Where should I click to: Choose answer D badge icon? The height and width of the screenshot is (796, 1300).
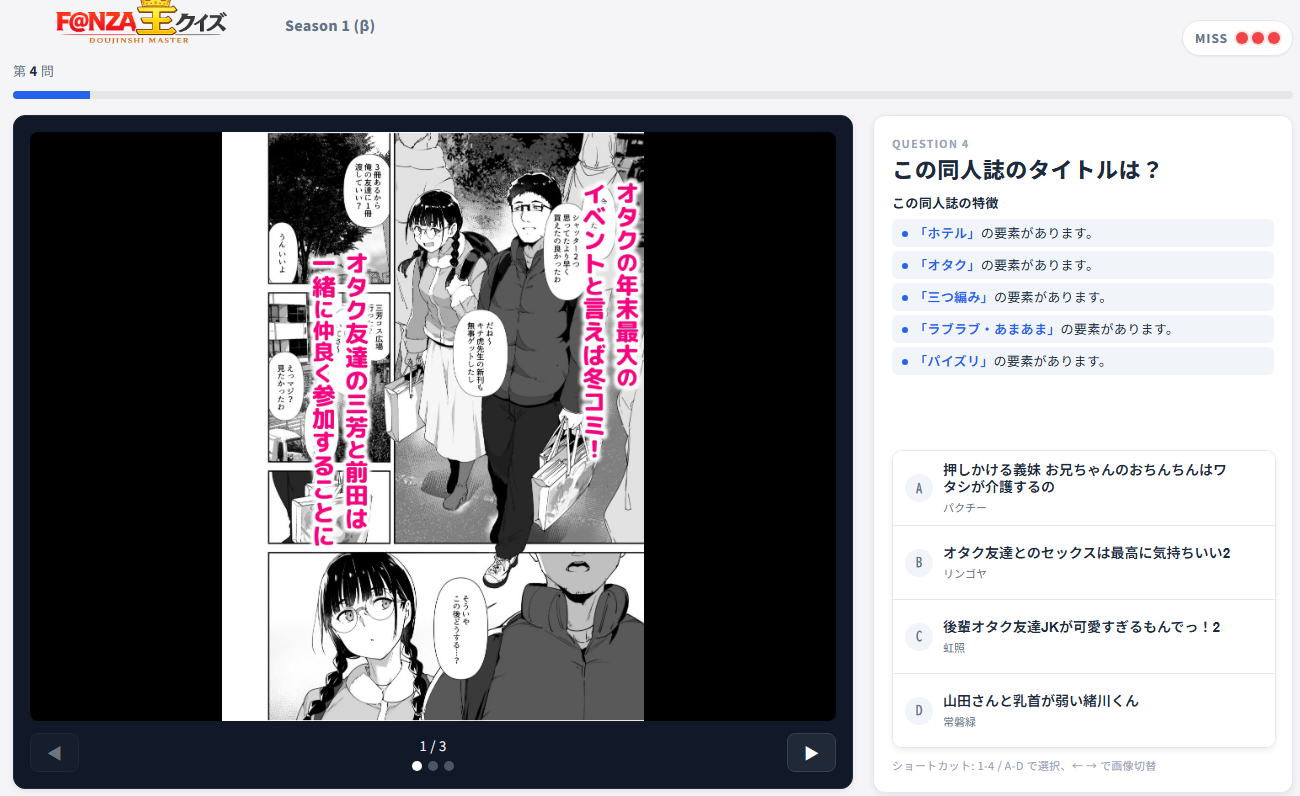pos(919,710)
